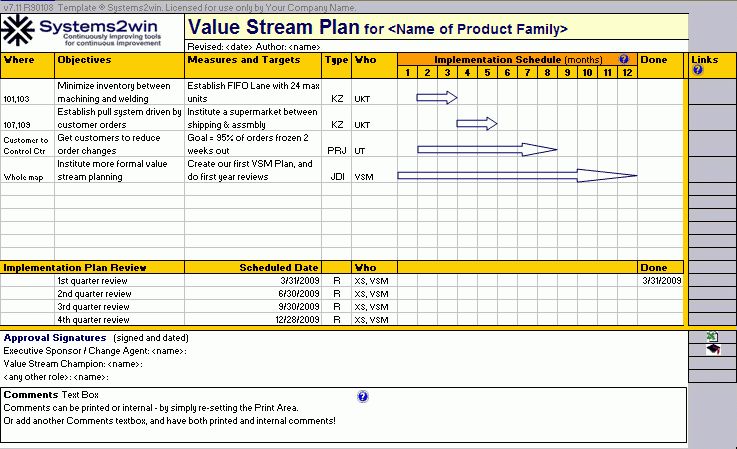737x449 pixels.
Task: Select 'Create our first VSM Plan' cell
Action: point(253,170)
